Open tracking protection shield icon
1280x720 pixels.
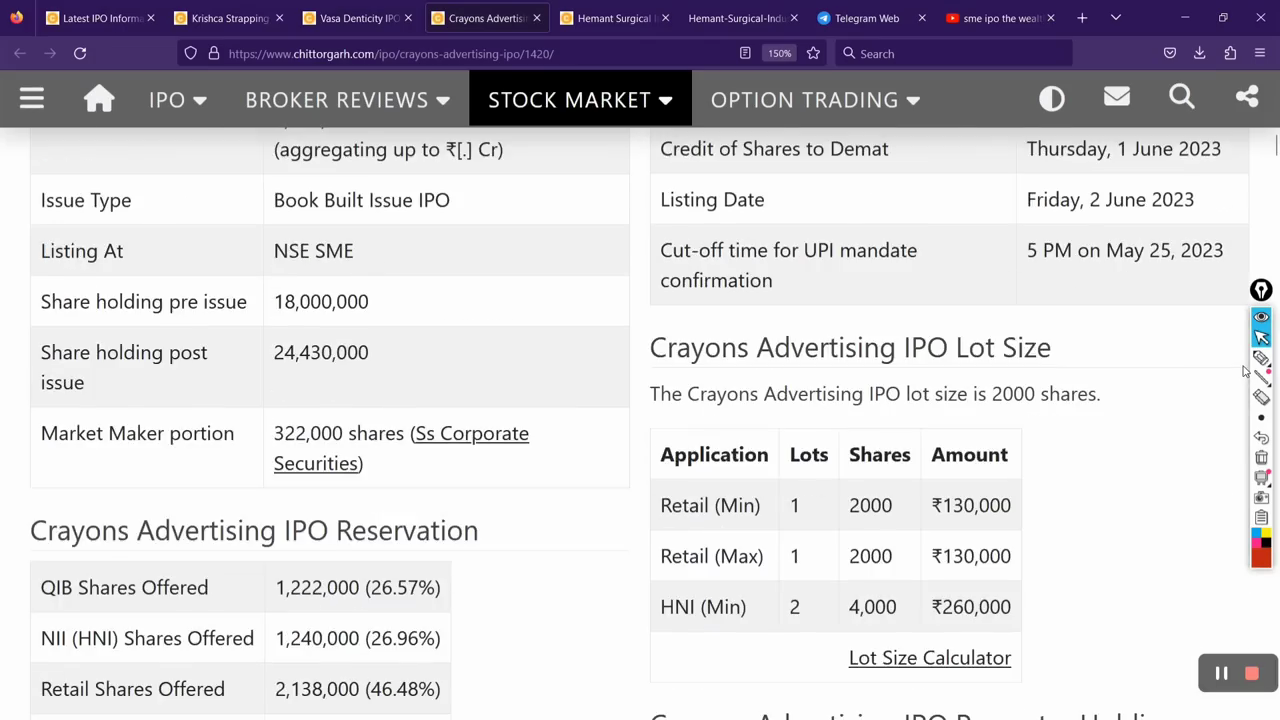(191, 53)
